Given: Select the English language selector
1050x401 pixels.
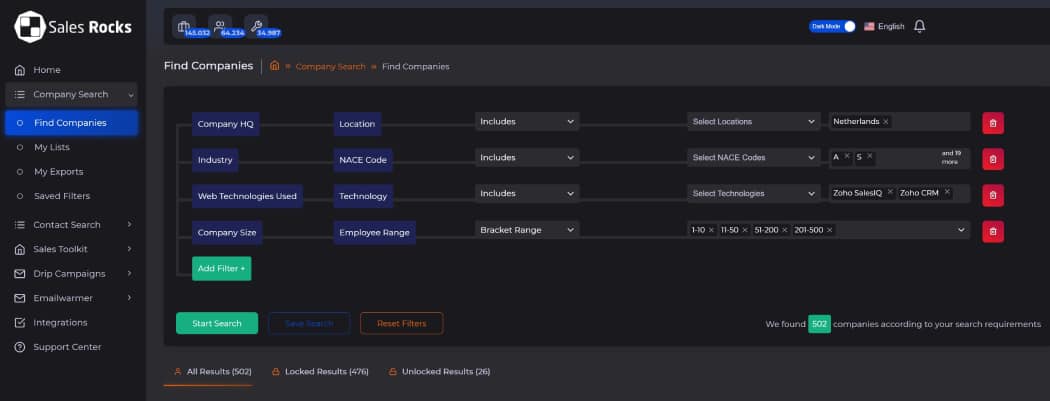Looking at the screenshot, I should pyautogui.click(x=884, y=26).
